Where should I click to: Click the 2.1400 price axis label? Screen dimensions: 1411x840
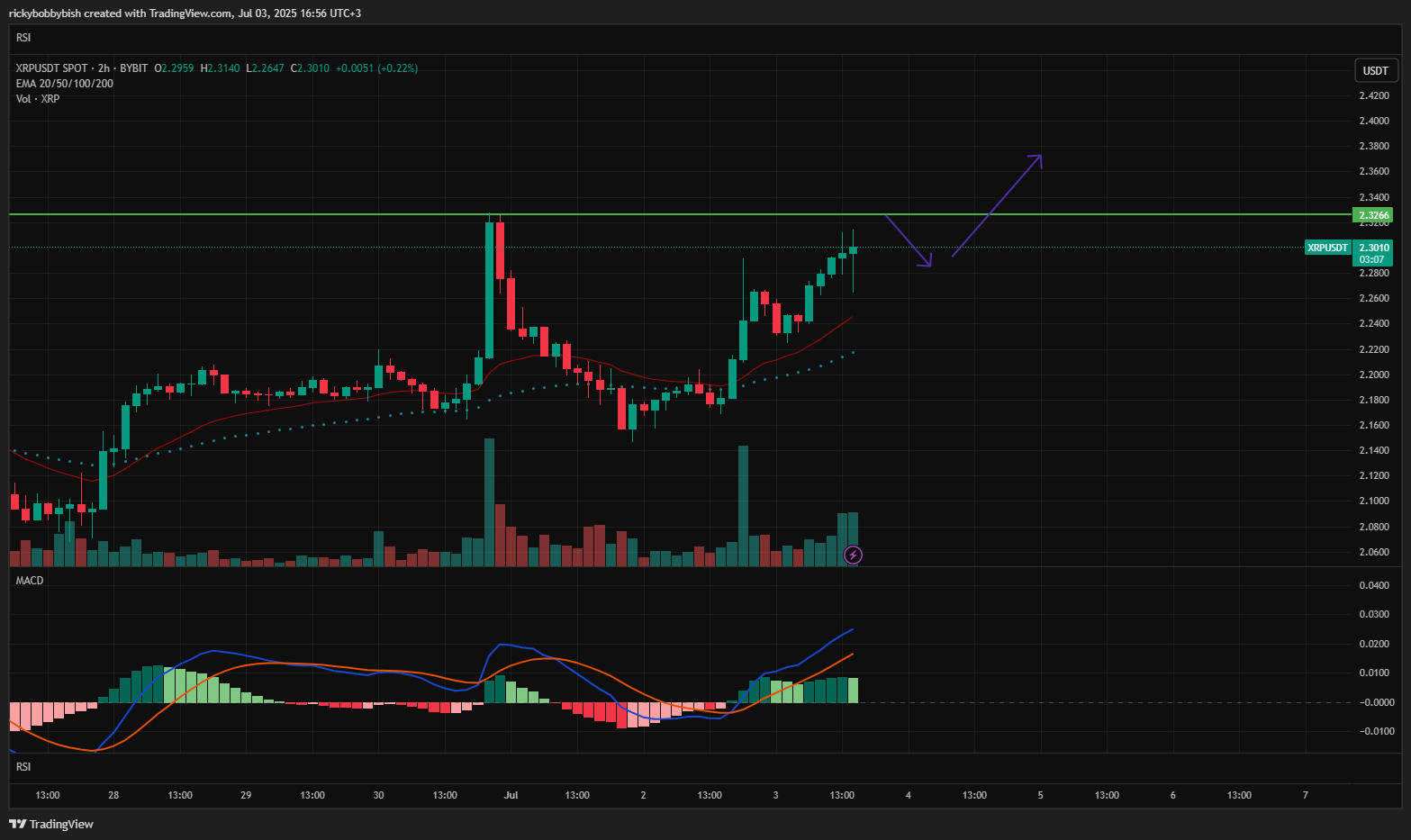point(1373,450)
